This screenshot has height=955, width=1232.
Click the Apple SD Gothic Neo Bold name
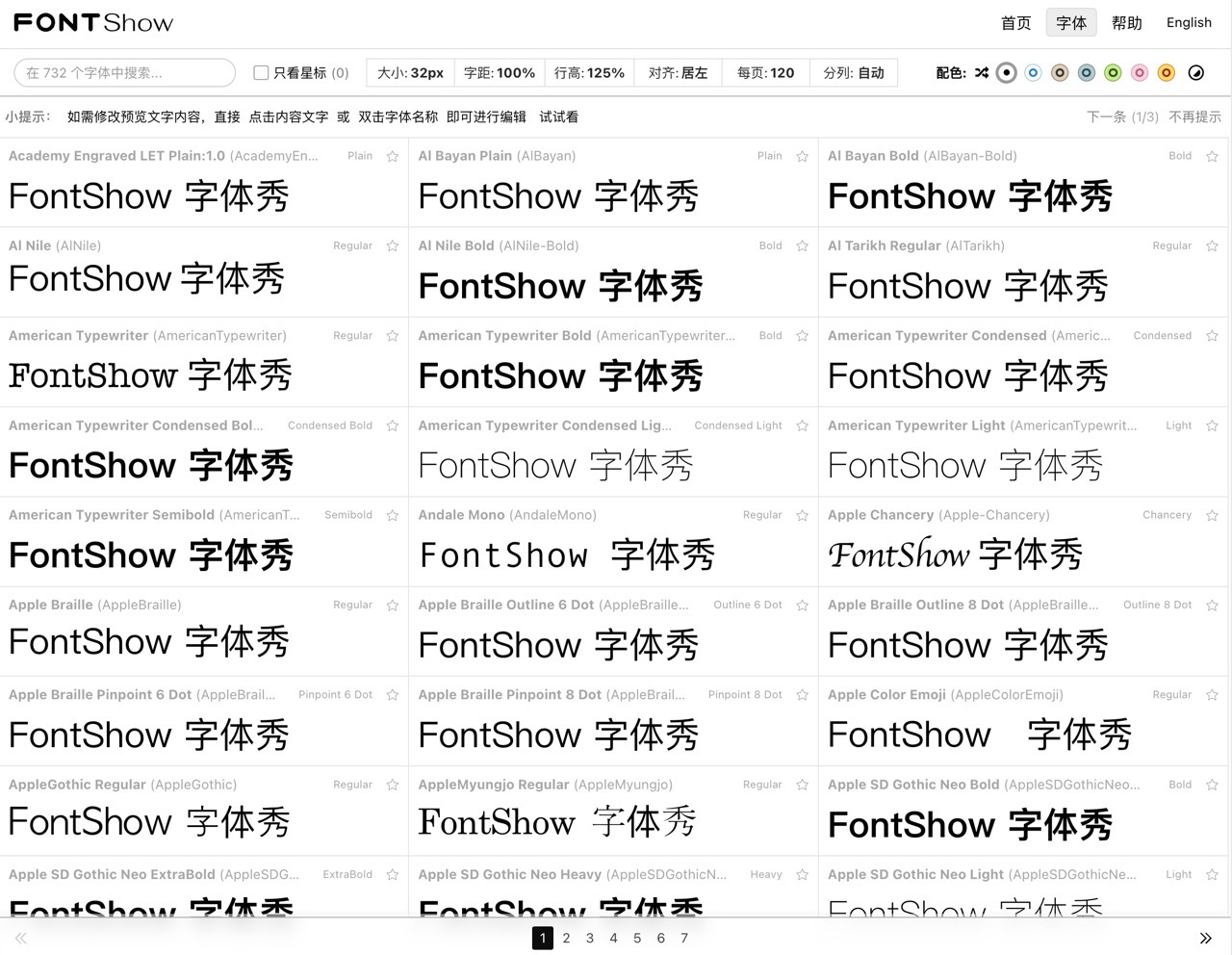(x=913, y=785)
